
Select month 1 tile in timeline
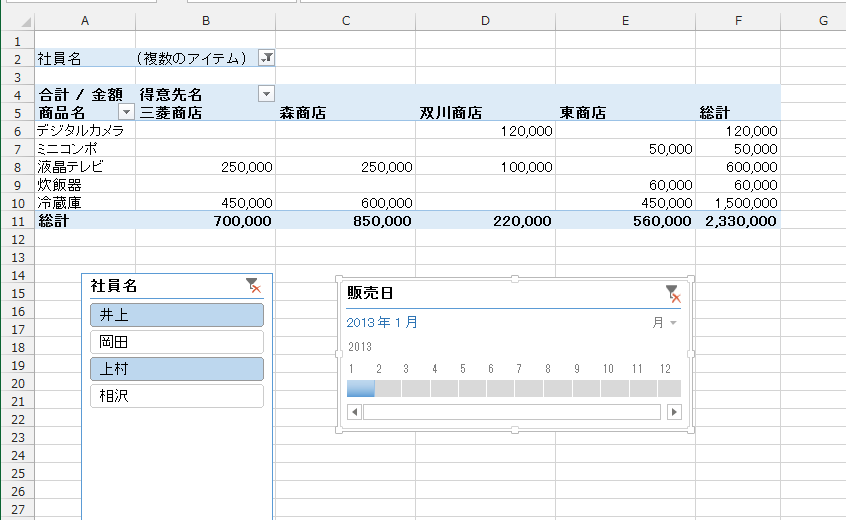tap(360, 388)
